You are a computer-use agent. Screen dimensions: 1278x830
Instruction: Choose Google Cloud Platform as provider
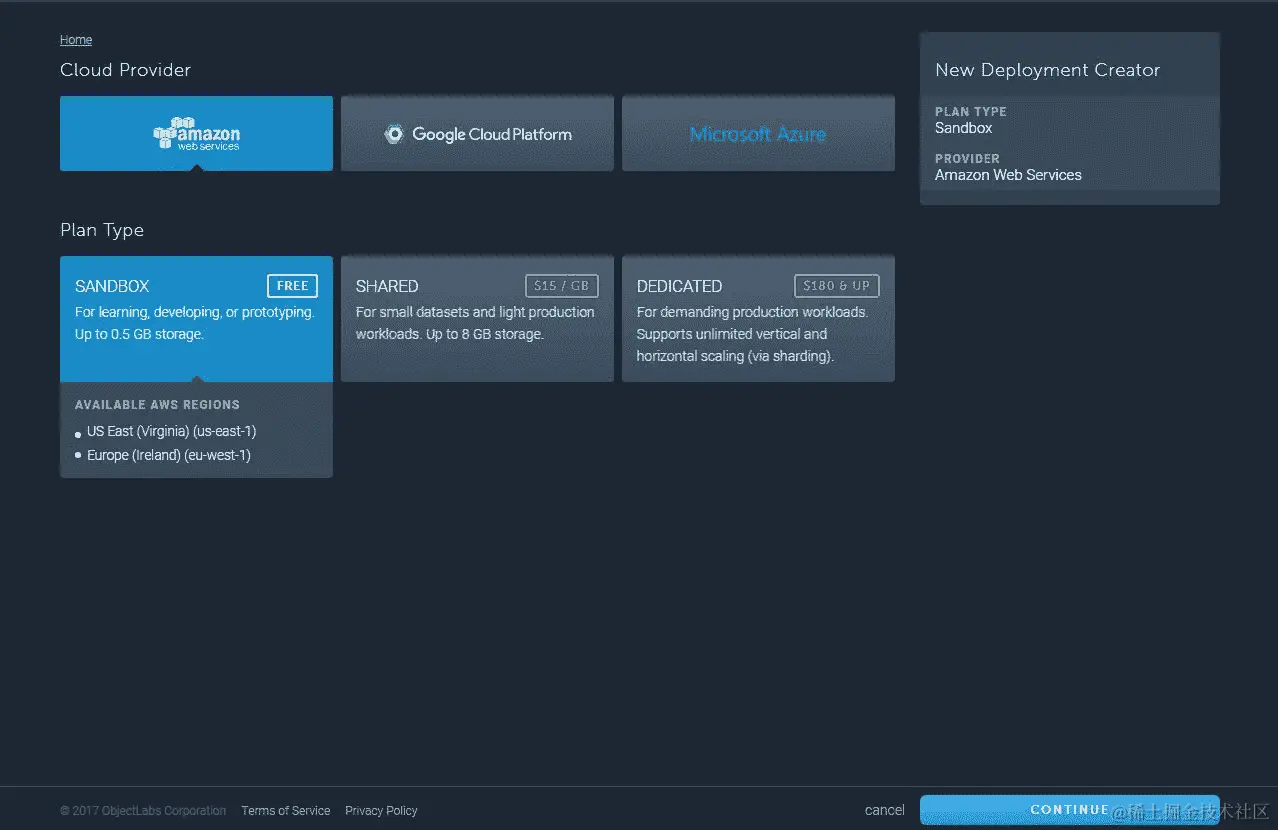click(477, 133)
